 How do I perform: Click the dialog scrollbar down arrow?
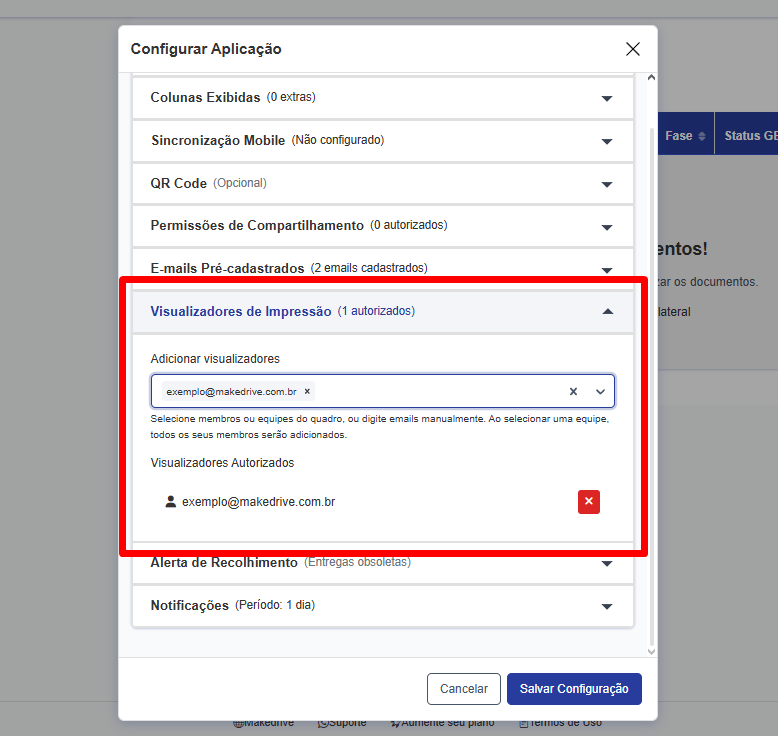(x=652, y=651)
